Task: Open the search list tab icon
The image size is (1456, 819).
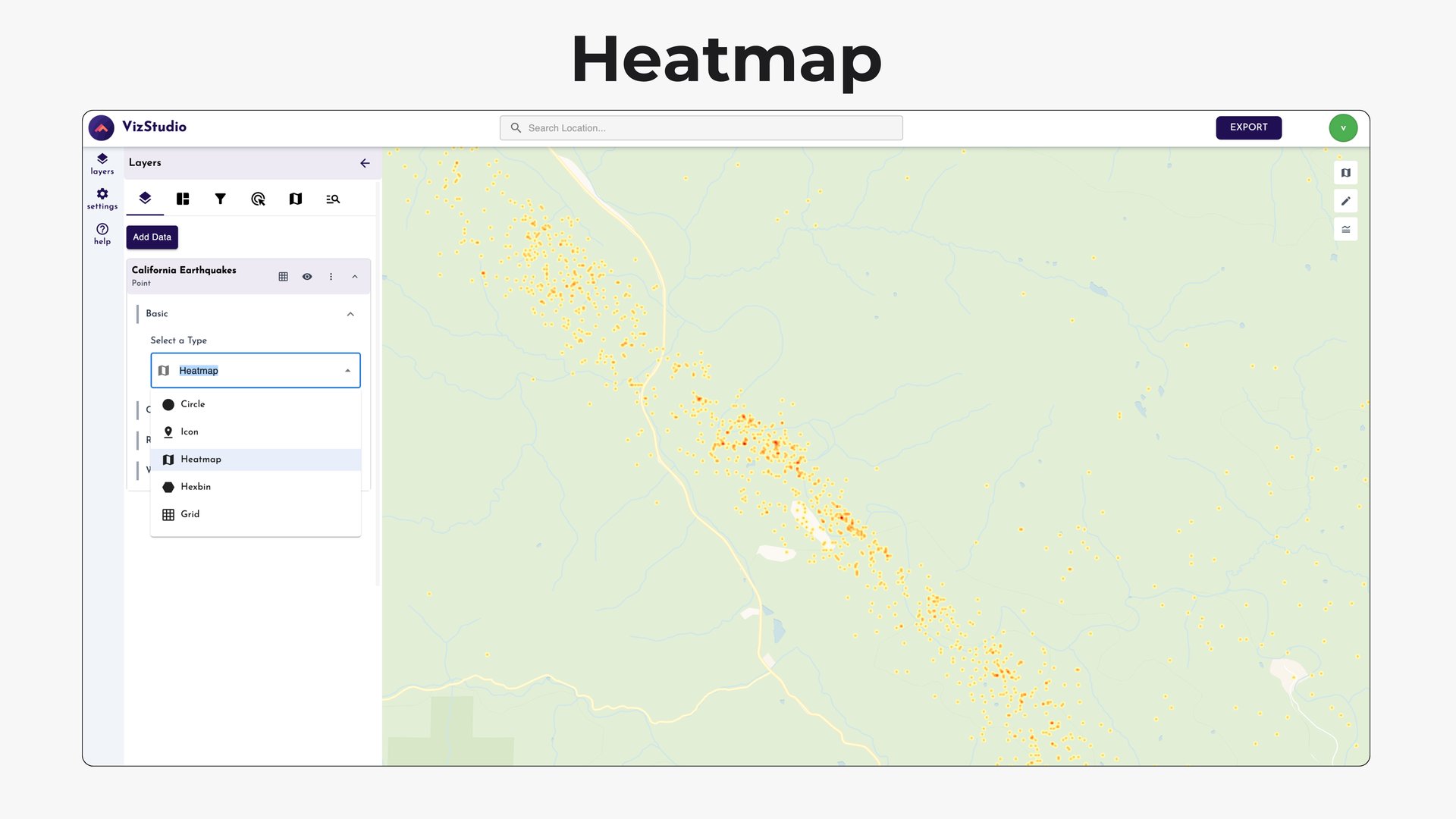Action: pos(333,199)
